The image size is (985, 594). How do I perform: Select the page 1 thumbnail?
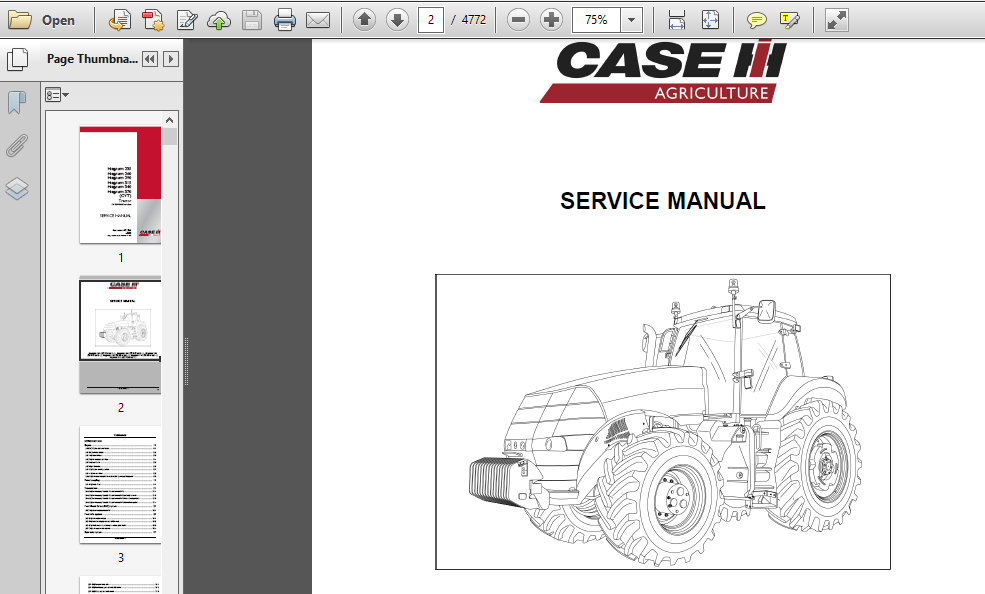coord(120,185)
